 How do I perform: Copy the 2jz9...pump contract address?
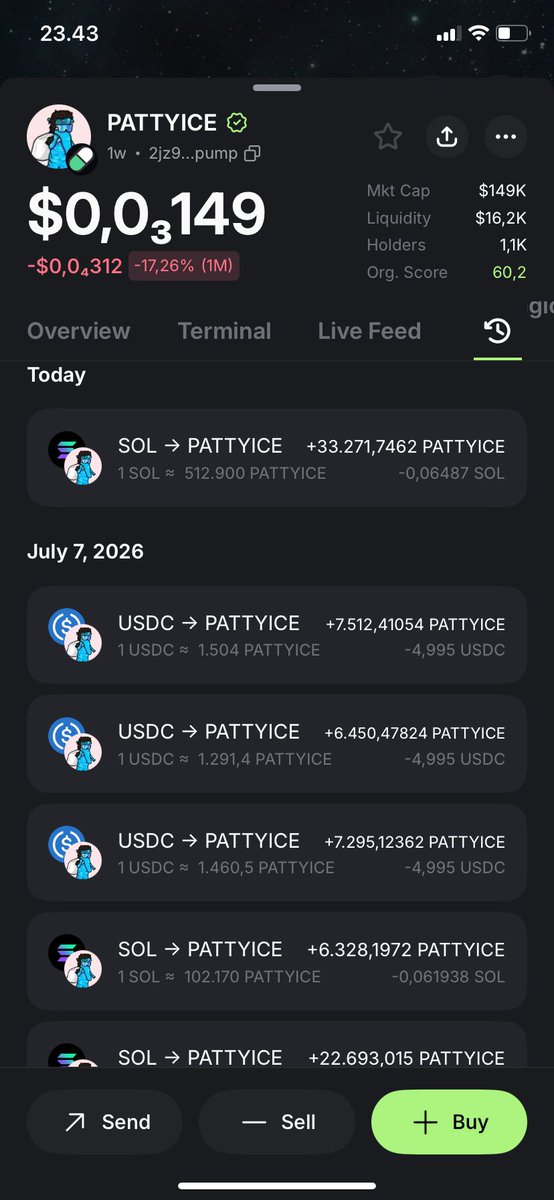click(253, 153)
